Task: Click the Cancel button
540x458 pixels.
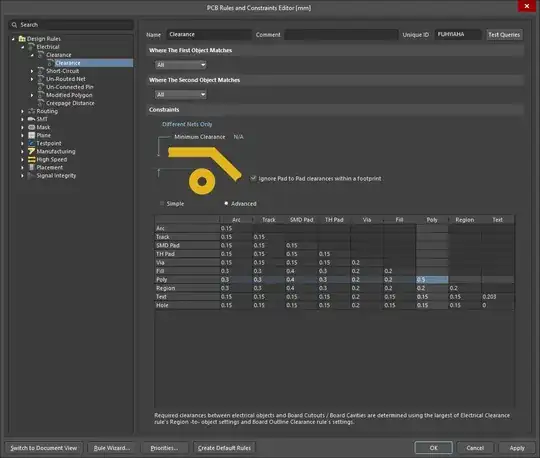Action: [x=475, y=448]
